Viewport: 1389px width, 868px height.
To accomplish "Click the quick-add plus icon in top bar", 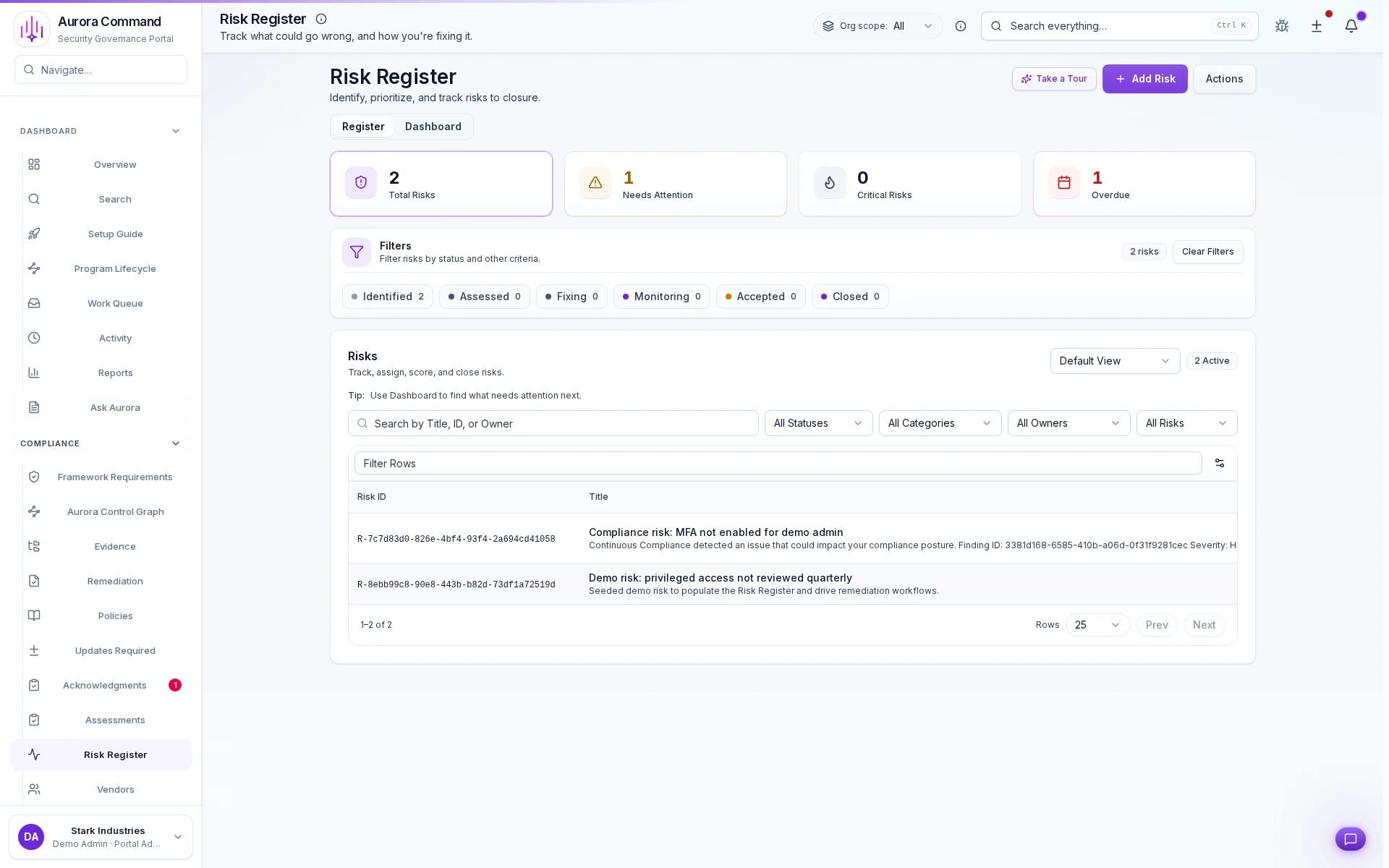I will point(1316,26).
